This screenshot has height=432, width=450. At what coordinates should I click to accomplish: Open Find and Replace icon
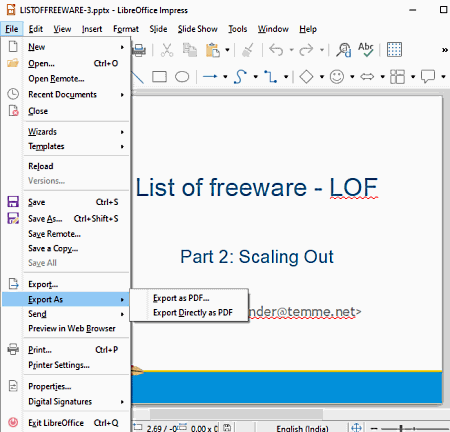click(x=344, y=50)
